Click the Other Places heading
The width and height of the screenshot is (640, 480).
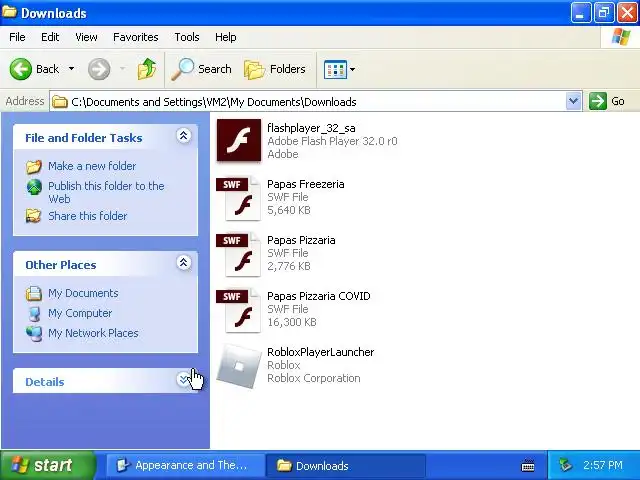coord(61,265)
